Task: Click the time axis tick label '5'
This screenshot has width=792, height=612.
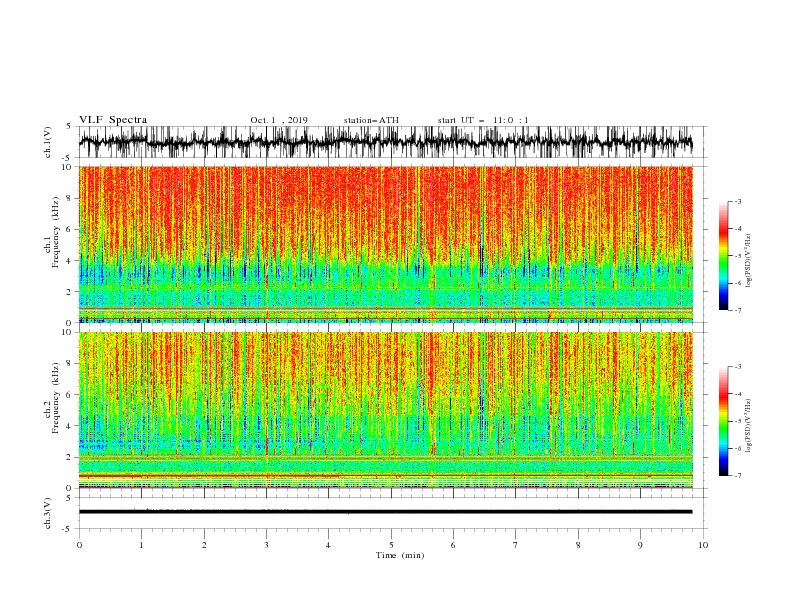Action: point(391,545)
